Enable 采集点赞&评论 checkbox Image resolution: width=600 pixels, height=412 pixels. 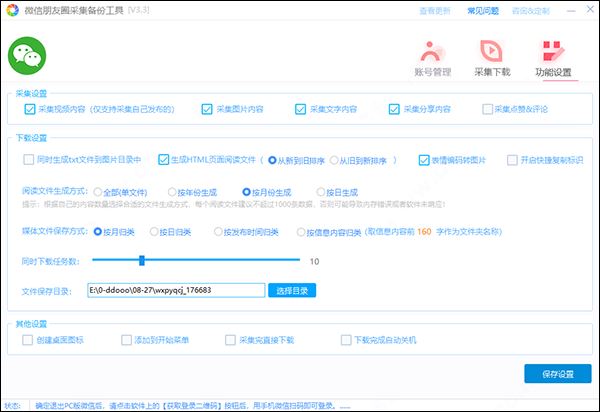click(487, 109)
